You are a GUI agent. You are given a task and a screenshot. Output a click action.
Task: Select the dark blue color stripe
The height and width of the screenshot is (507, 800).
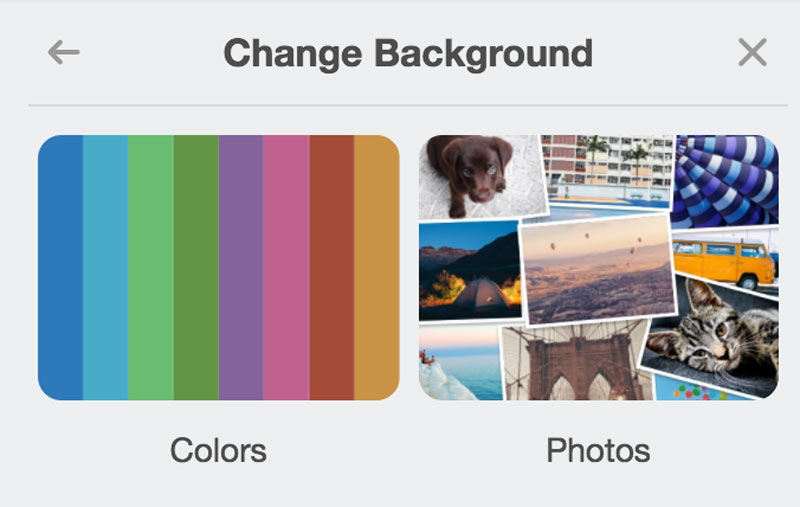click(x=60, y=267)
